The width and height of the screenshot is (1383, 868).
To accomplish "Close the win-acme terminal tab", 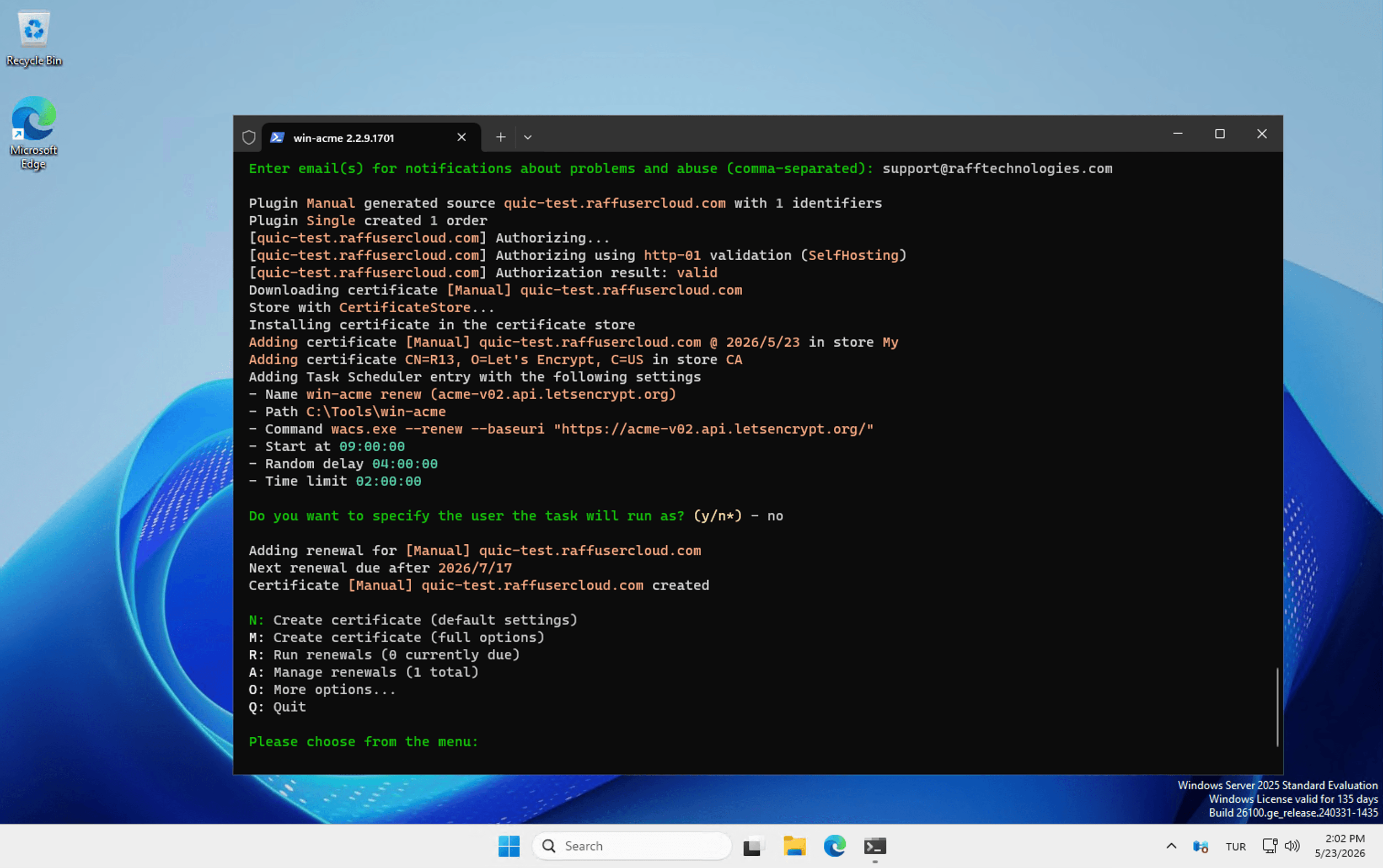I will pyautogui.click(x=461, y=137).
